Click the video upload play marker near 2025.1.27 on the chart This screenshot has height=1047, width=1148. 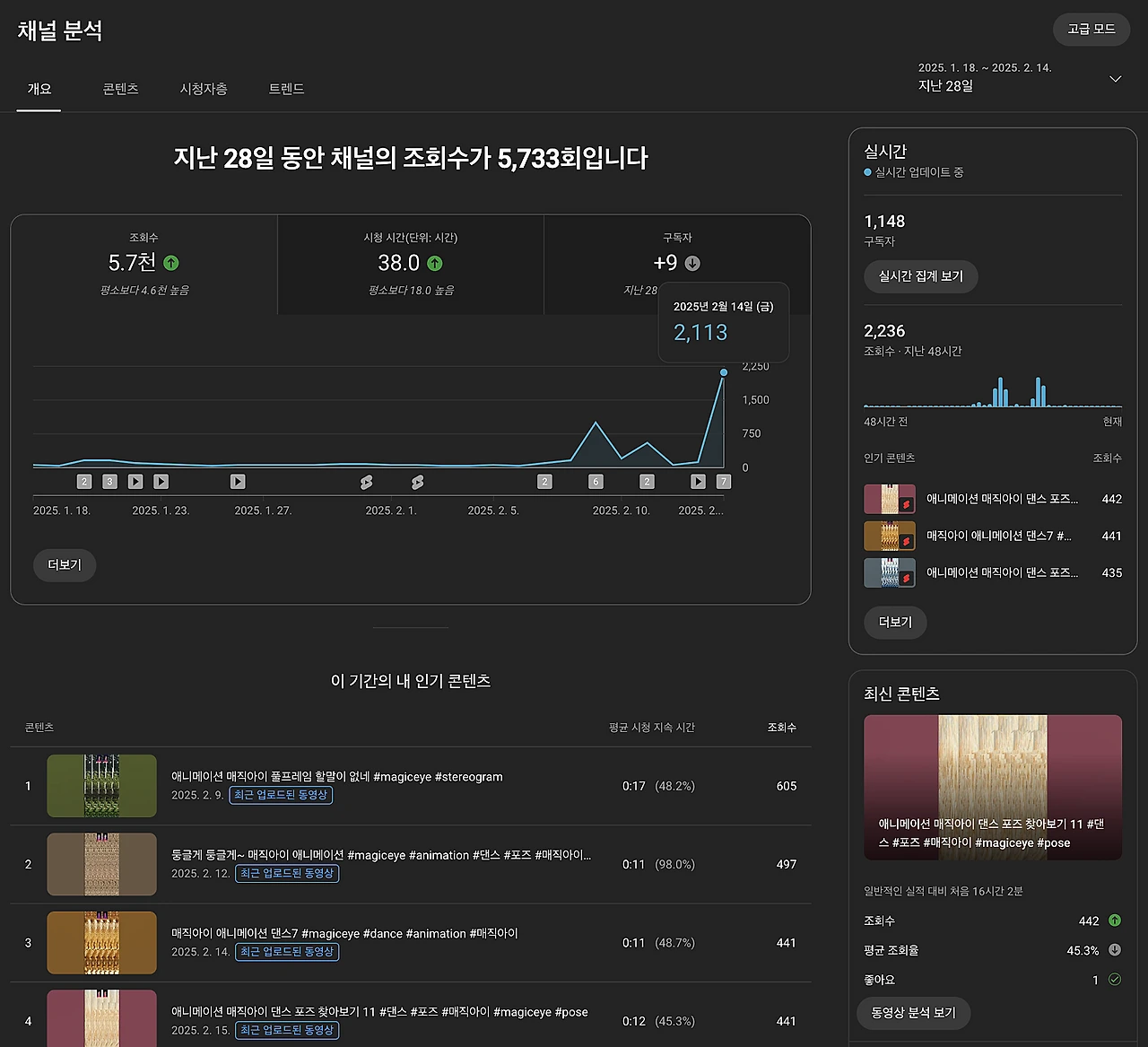click(x=238, y=482)
